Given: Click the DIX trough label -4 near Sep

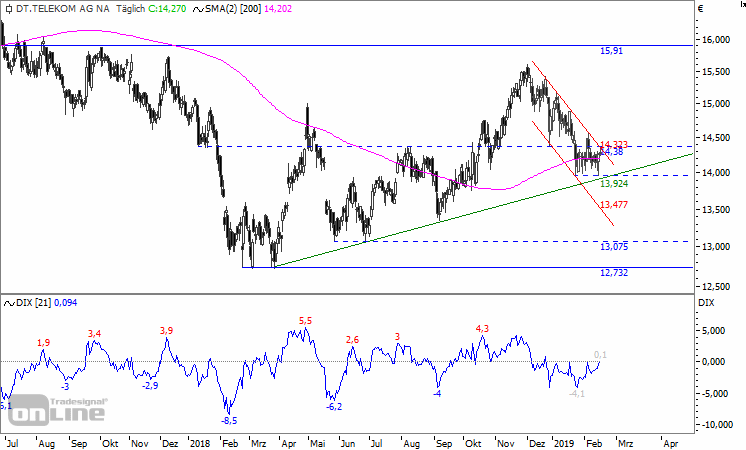Looking at the screenshot, I should pyautogui.click(x=437, y=394).
